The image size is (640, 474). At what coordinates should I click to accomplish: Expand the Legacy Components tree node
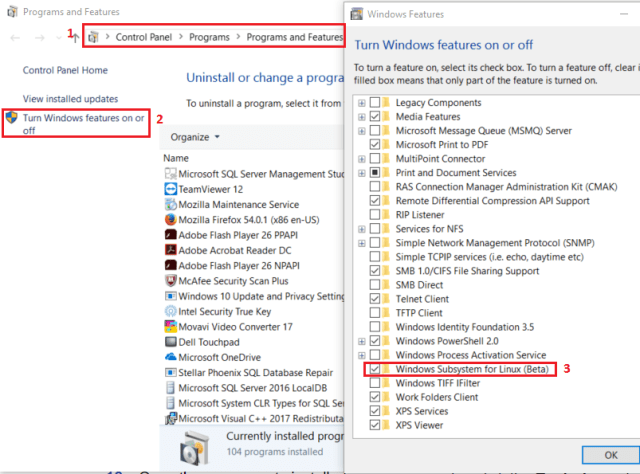362,103
